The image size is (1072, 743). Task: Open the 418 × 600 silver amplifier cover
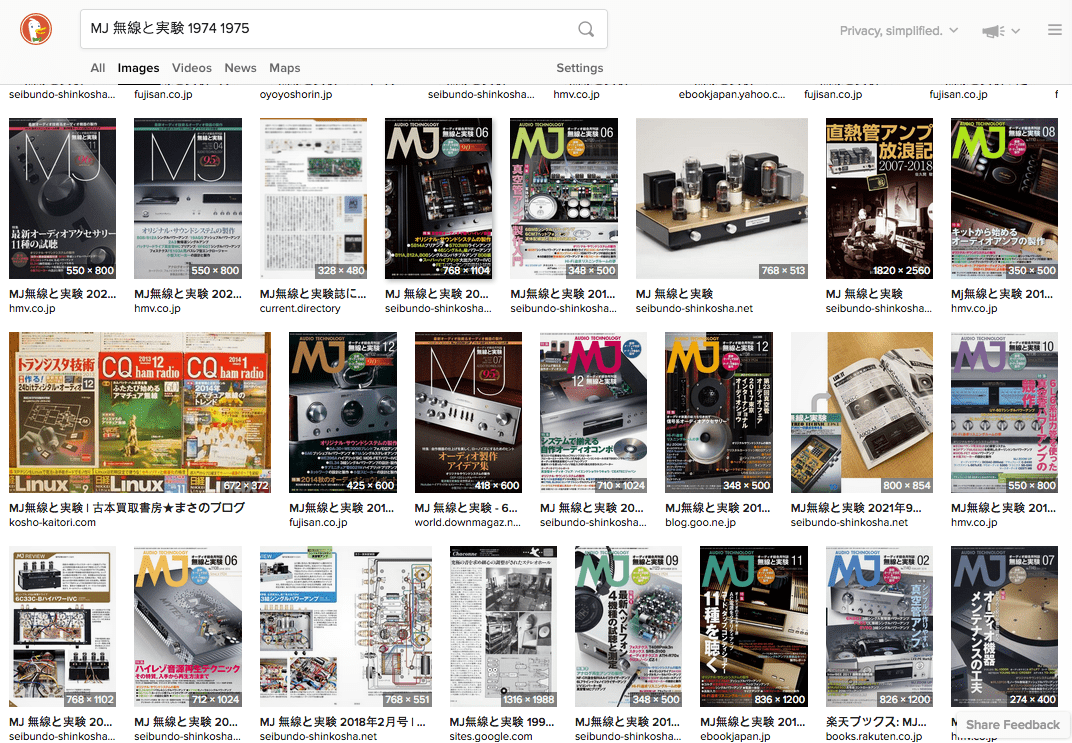point(468,412)
